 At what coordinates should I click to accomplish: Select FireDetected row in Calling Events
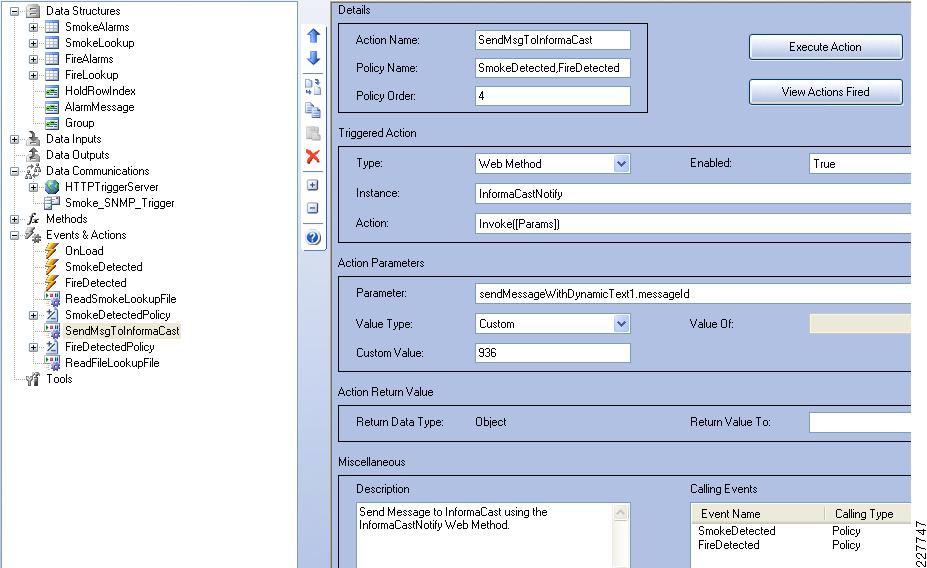(x=801, y=545)
